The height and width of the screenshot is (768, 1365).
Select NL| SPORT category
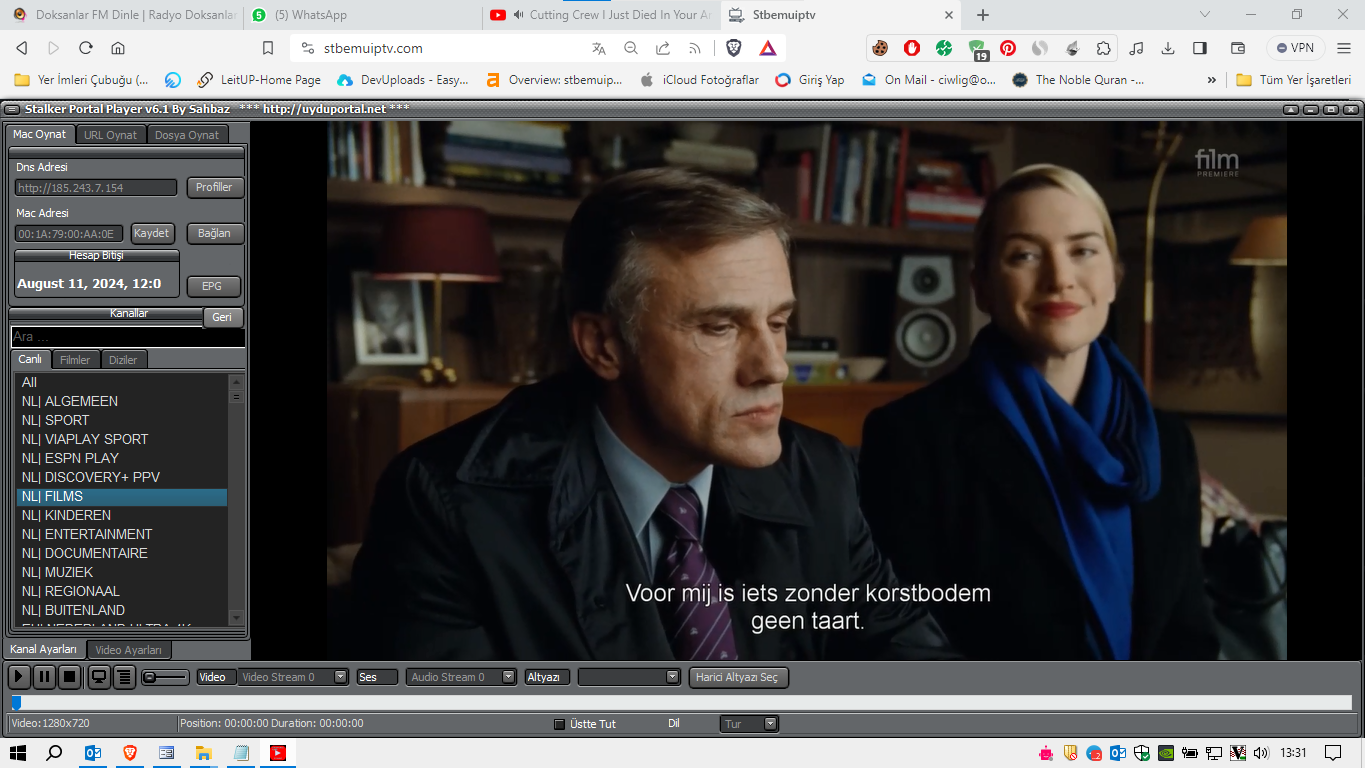click(122, 420)
